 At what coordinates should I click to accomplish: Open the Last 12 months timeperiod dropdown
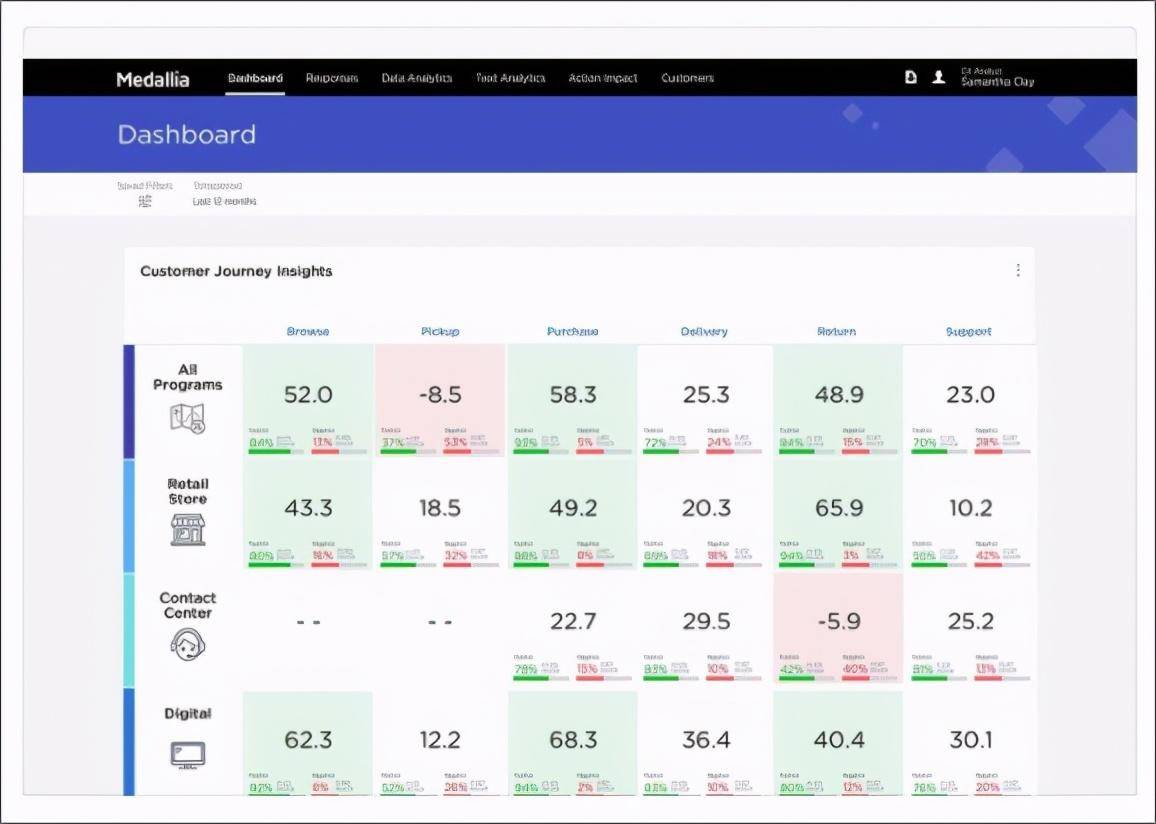pyautogui.click(x=224, y=200)
